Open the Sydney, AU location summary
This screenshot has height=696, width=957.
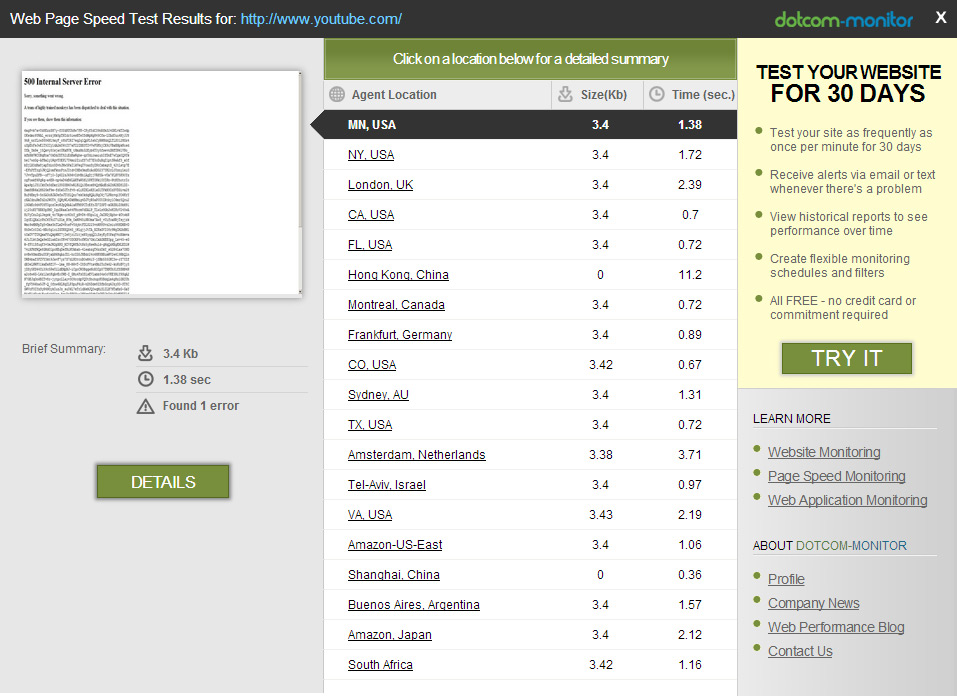[378, 394]
